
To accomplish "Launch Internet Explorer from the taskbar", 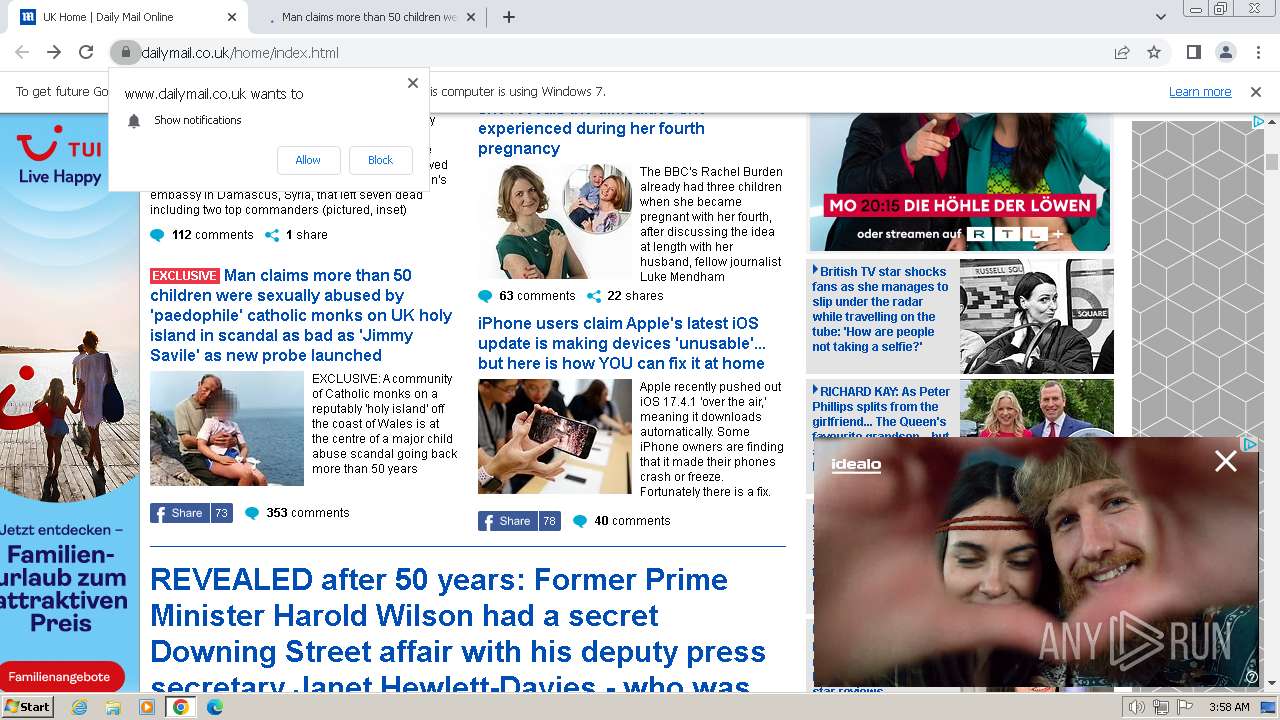I will (80, 707).
